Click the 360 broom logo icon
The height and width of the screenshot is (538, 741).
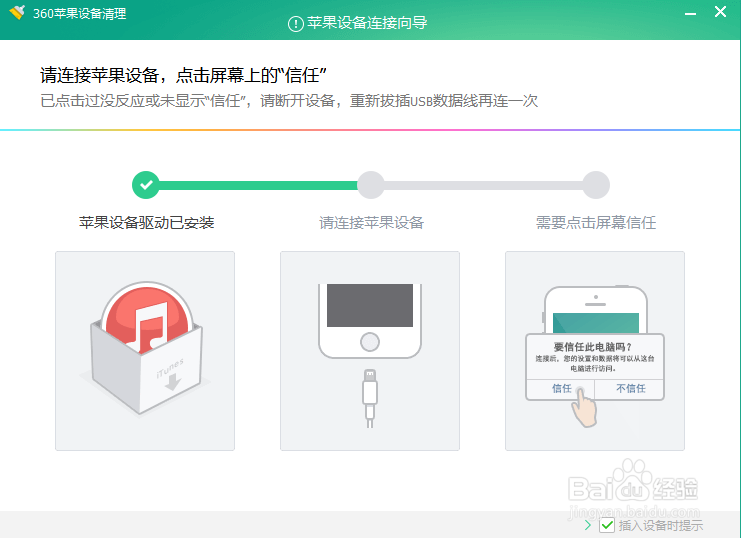17,12
